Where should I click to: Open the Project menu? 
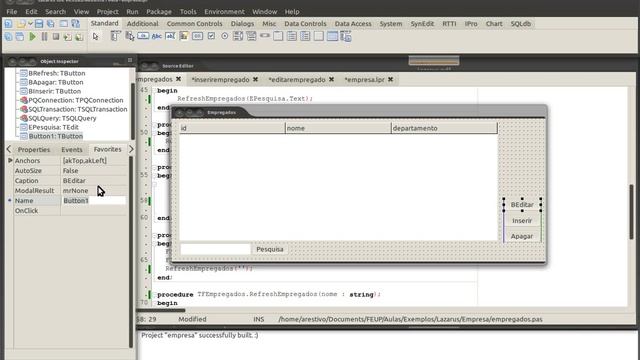[108, 11]
